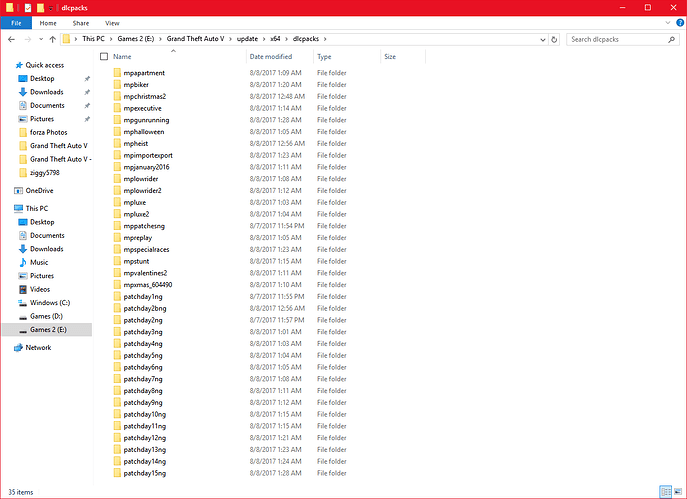
Task: Select the patchday7ng folder
Action: pos(143,379)
